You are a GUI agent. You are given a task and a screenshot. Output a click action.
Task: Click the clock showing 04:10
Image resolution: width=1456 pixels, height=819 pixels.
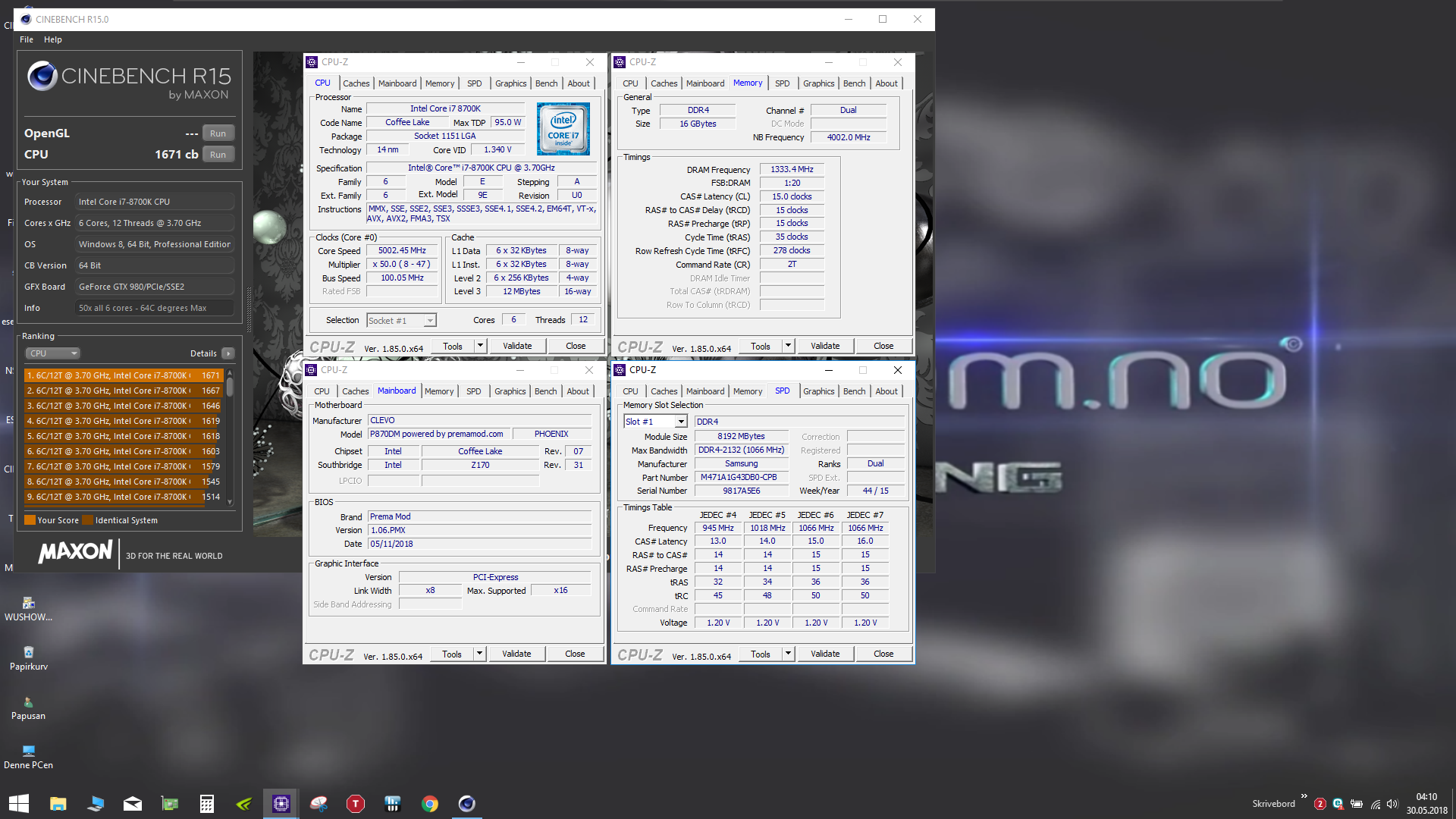click(x=1426, y=797)
